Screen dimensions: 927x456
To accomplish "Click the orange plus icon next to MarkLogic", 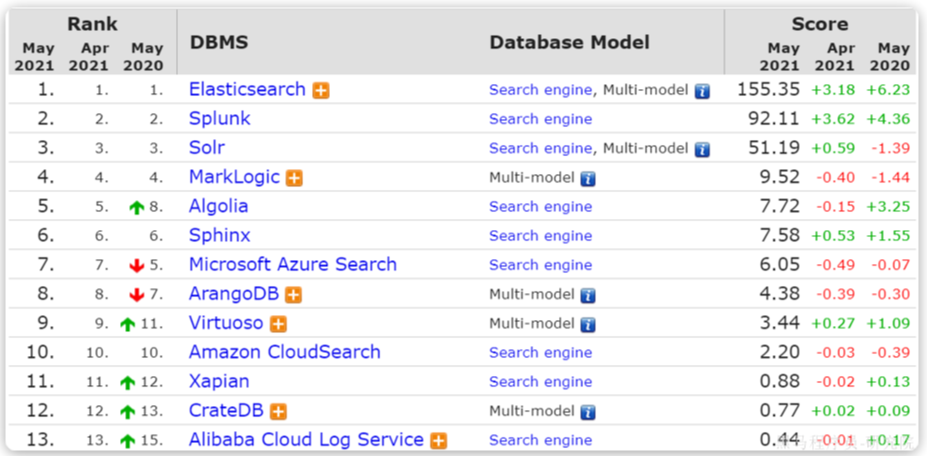I will tap(294, 178).
